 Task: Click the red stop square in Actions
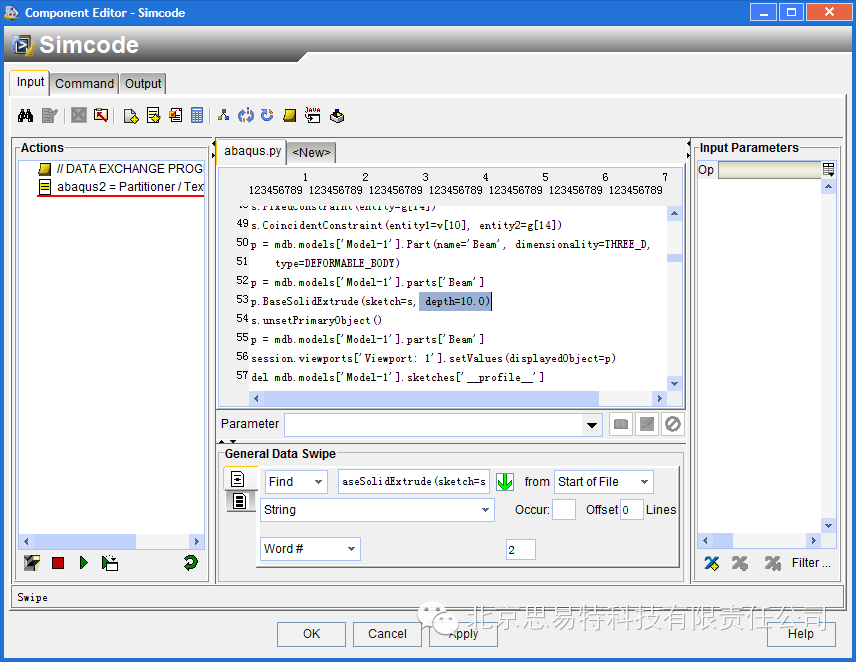pos(58,563)
